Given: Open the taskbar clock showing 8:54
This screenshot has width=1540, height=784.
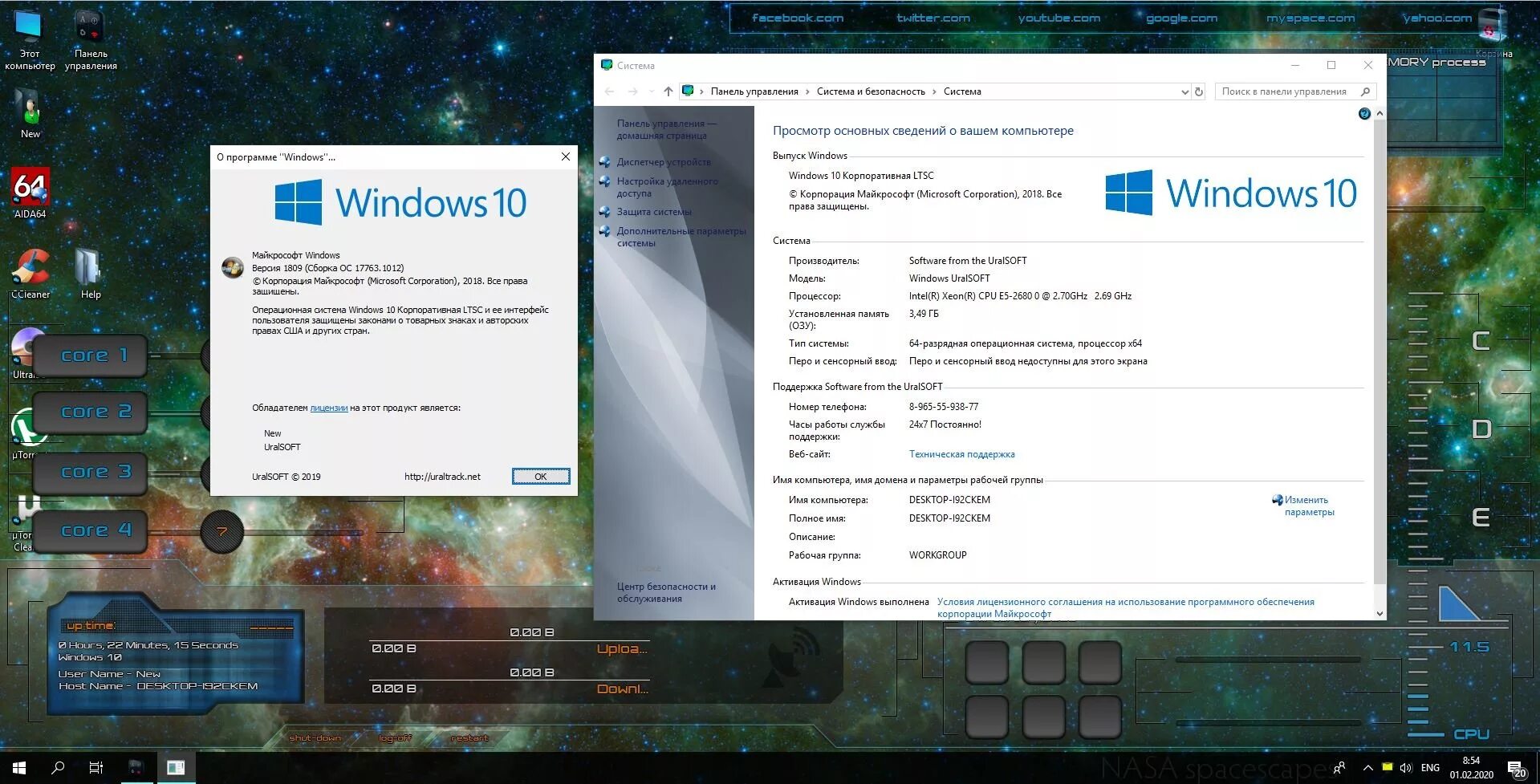Looking at the screenshot, I should [1471, 768].
